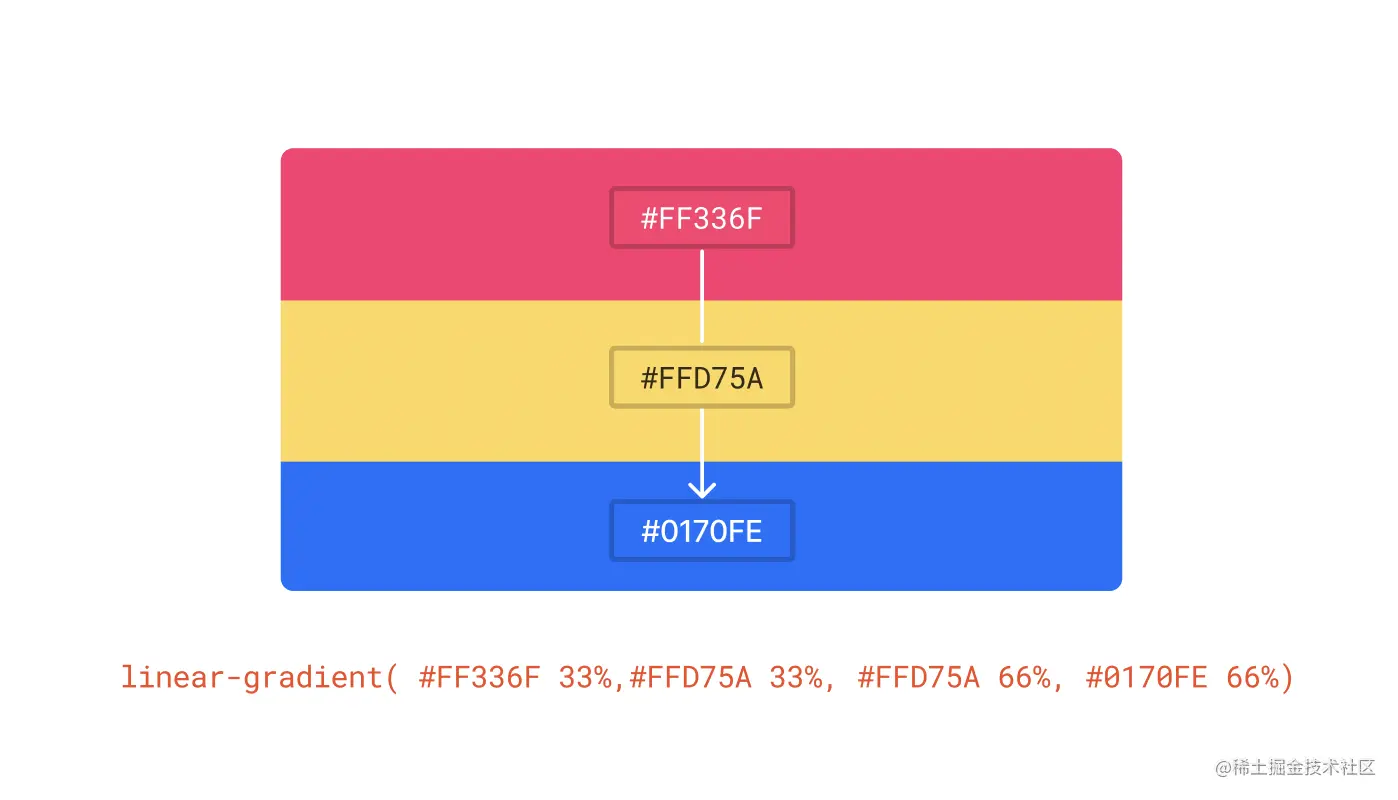This screenshot has height=800, width=1398.
Task: Pick the yellow band of the gradient
Action: (701, 381)
